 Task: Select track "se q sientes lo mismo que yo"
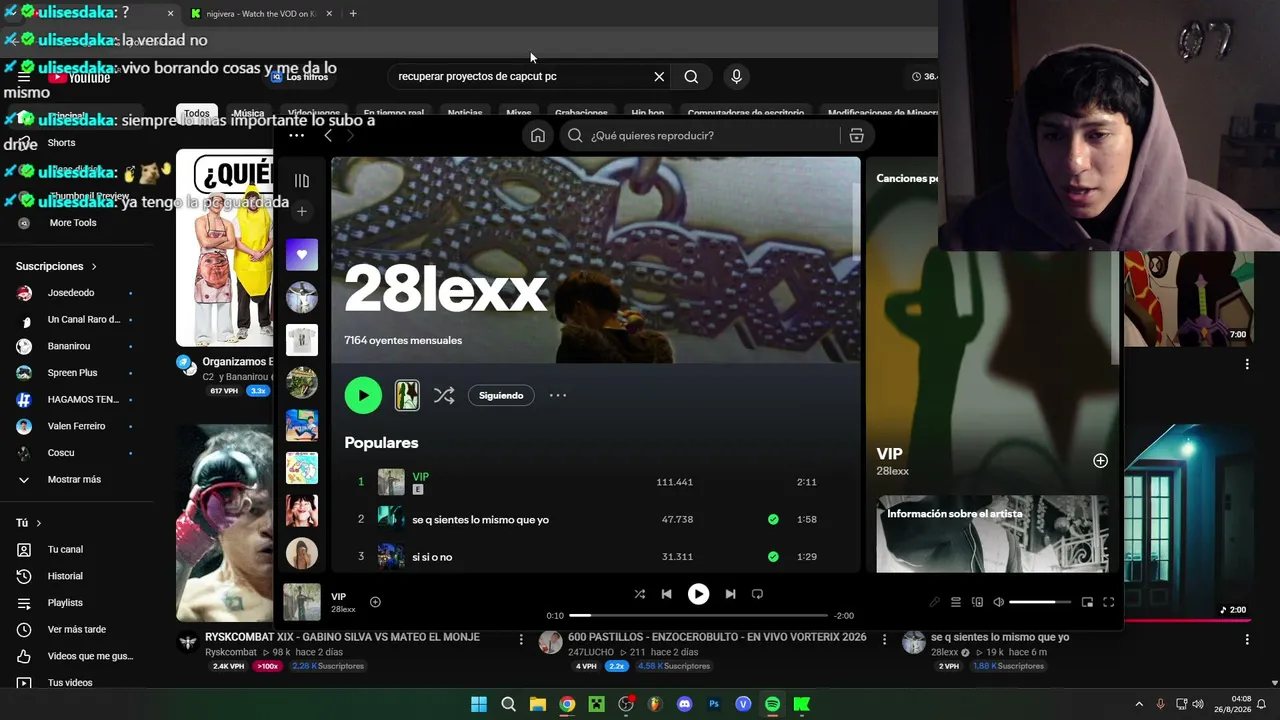click(480, 520)
